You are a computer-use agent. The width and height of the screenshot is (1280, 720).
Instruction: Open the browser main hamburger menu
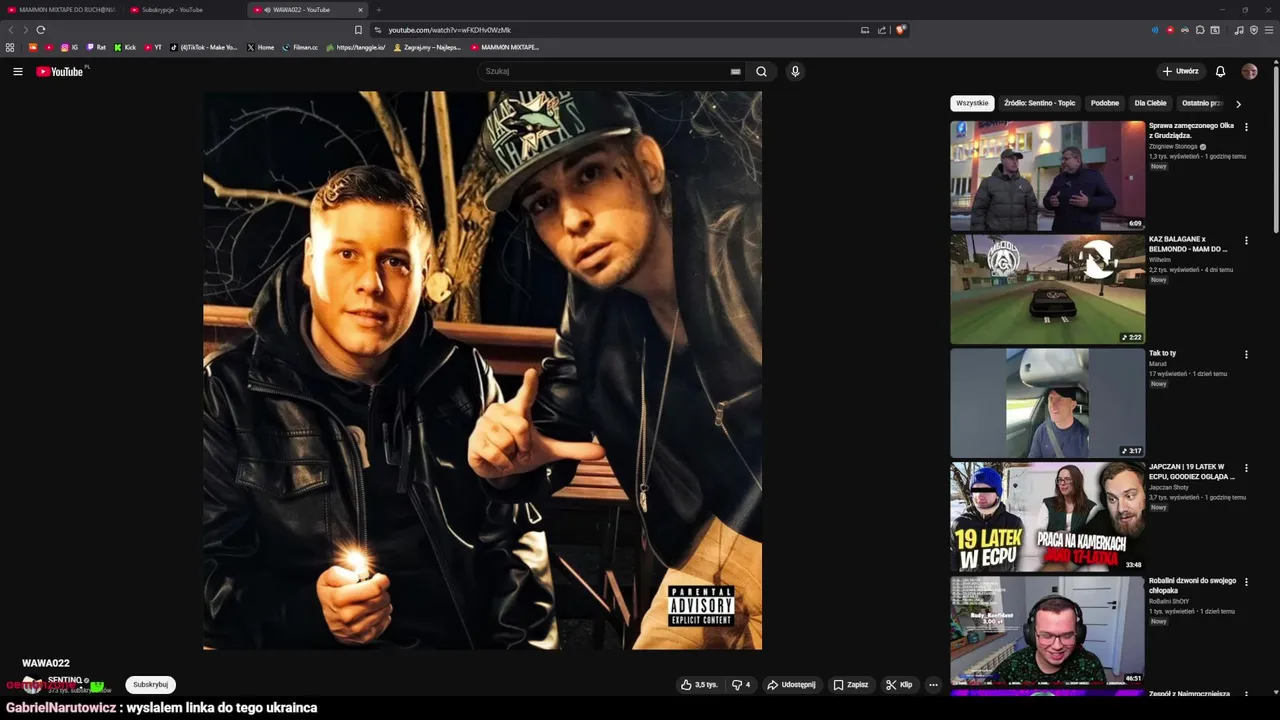[1269, 30]
